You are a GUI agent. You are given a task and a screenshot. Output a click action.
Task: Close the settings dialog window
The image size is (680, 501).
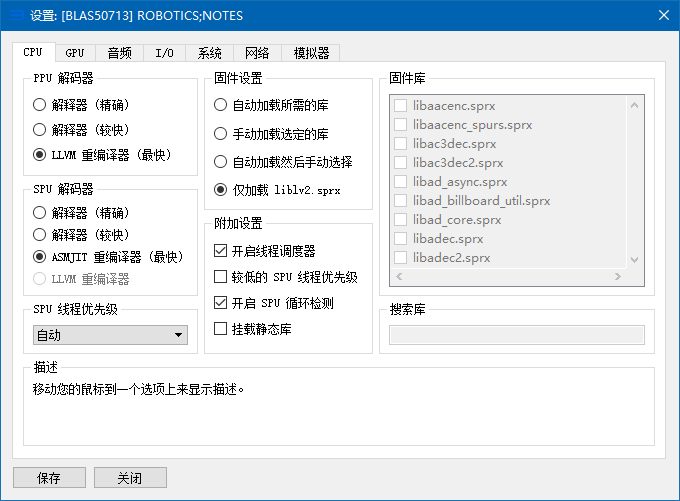[662, 15]
